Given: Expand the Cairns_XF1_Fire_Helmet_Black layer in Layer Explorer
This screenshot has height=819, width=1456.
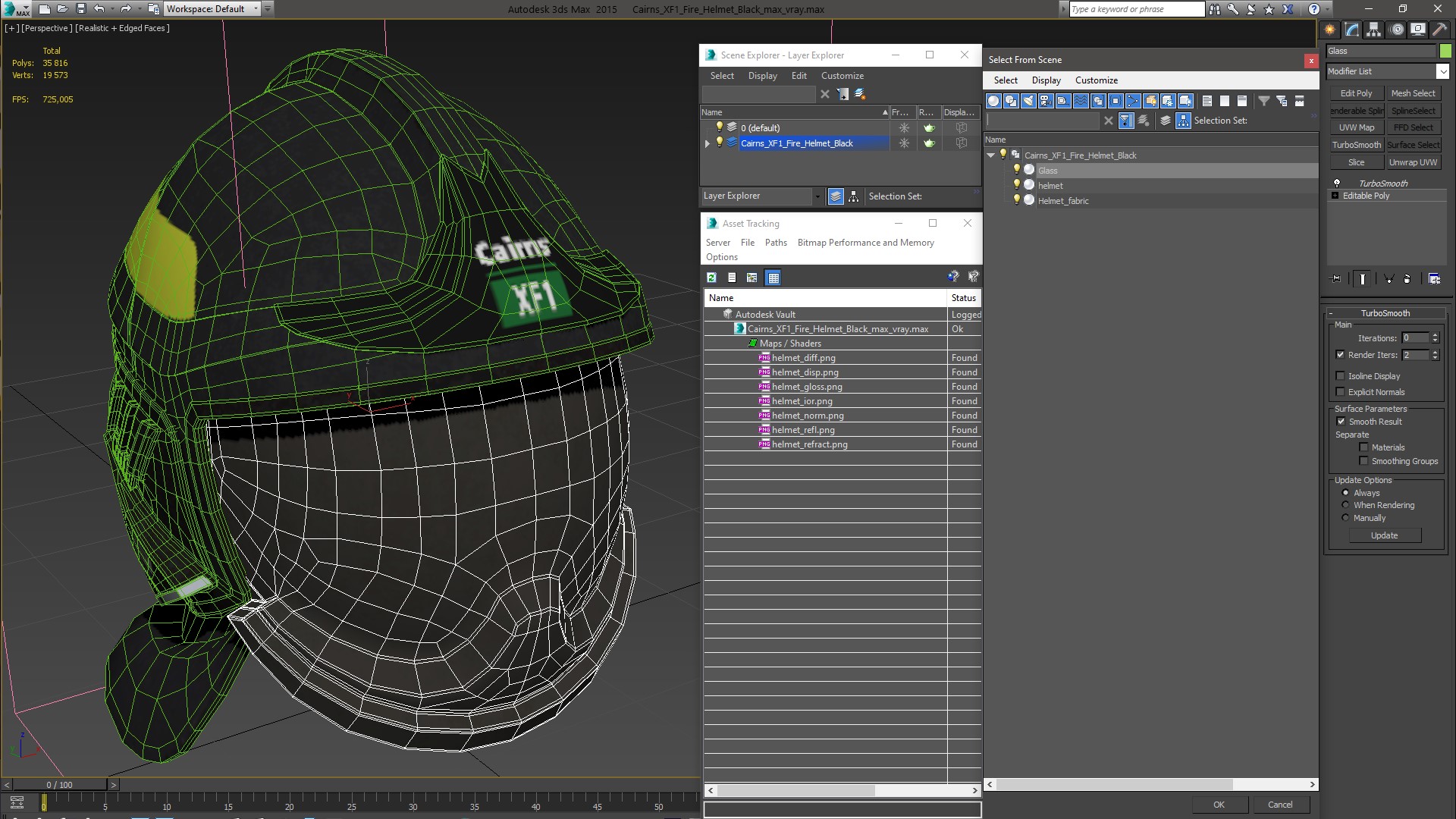Looking at the screenshot, I should [x=708, y=143].
